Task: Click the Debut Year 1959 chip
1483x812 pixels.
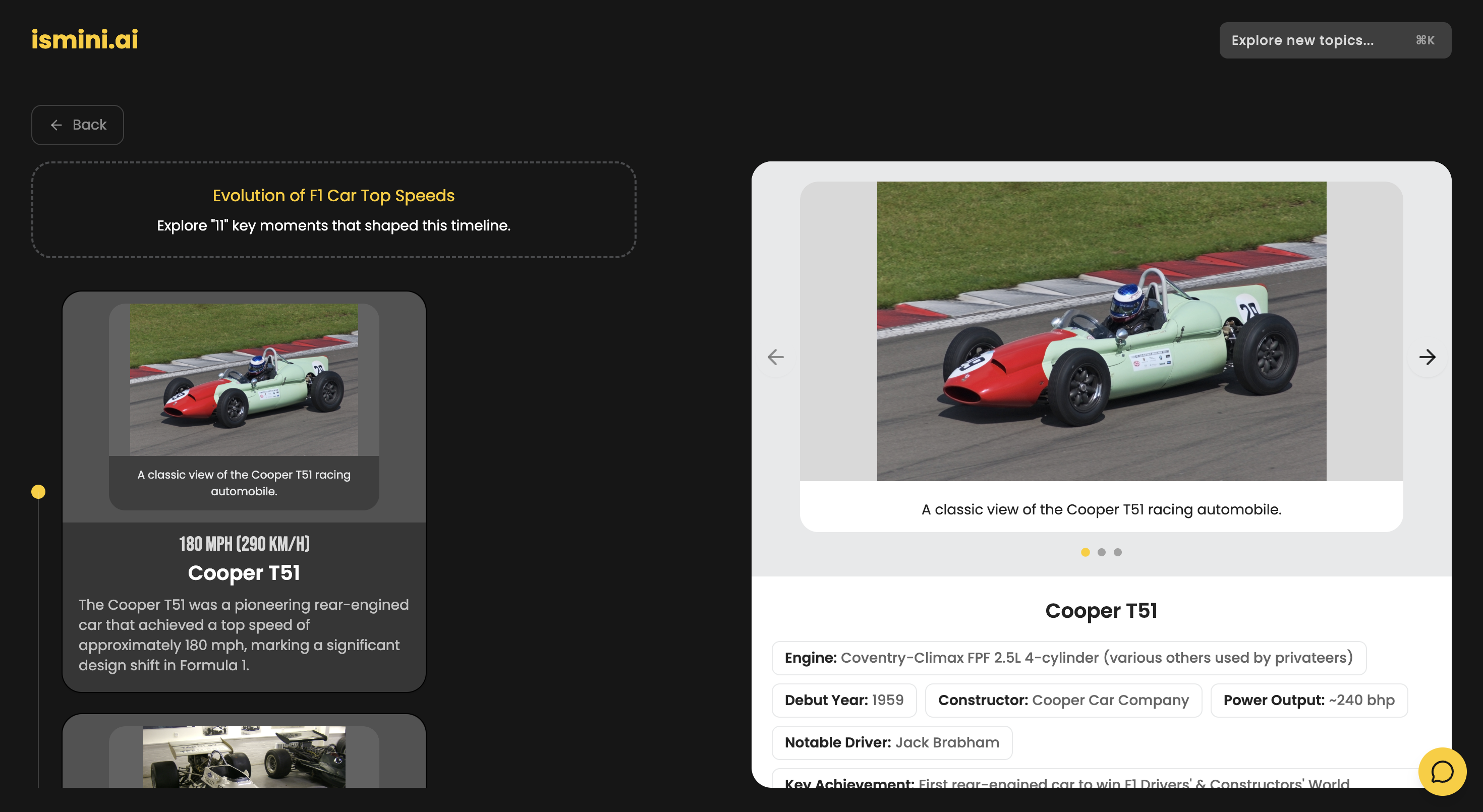Action: coord(843,701)
